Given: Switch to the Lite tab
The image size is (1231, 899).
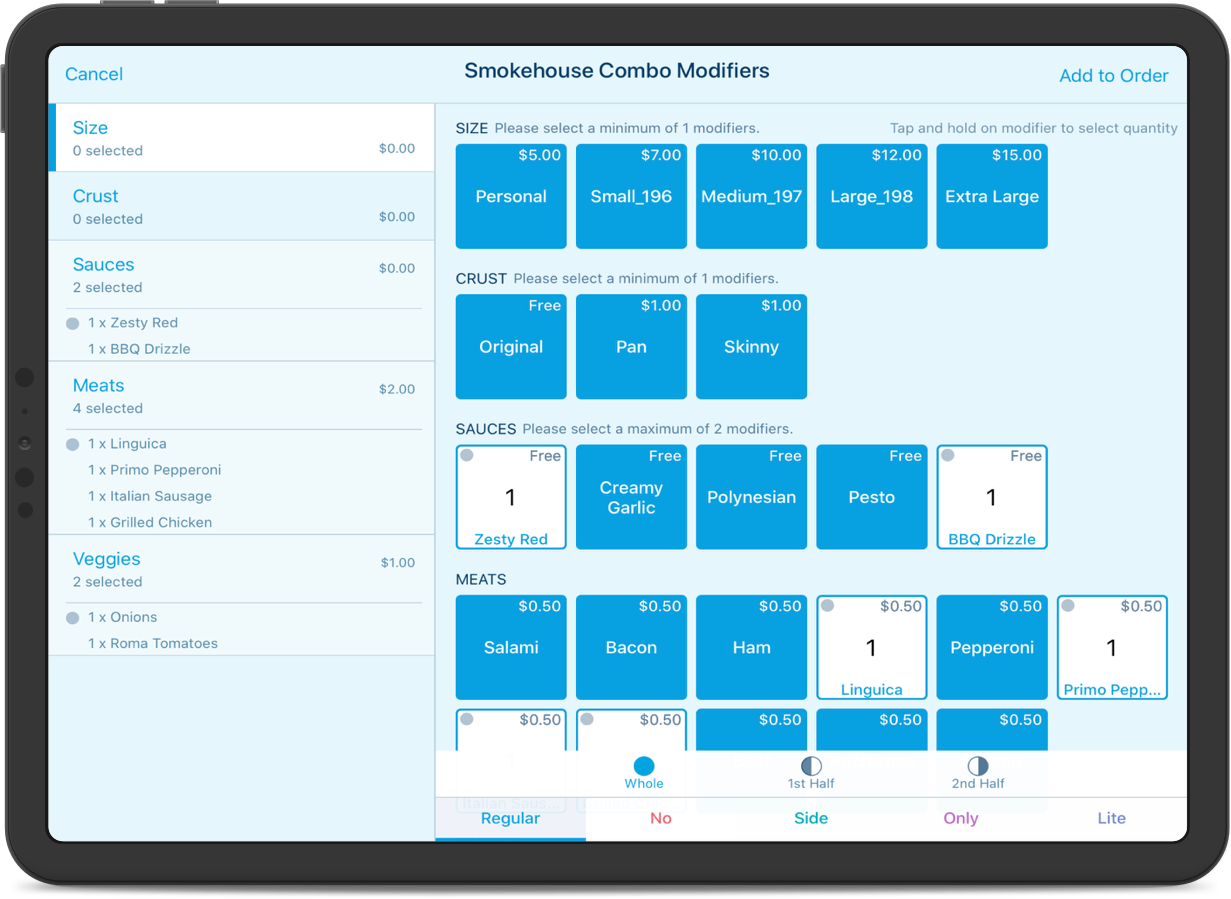Looking at the screenshot, I should tap(1111, 818).
